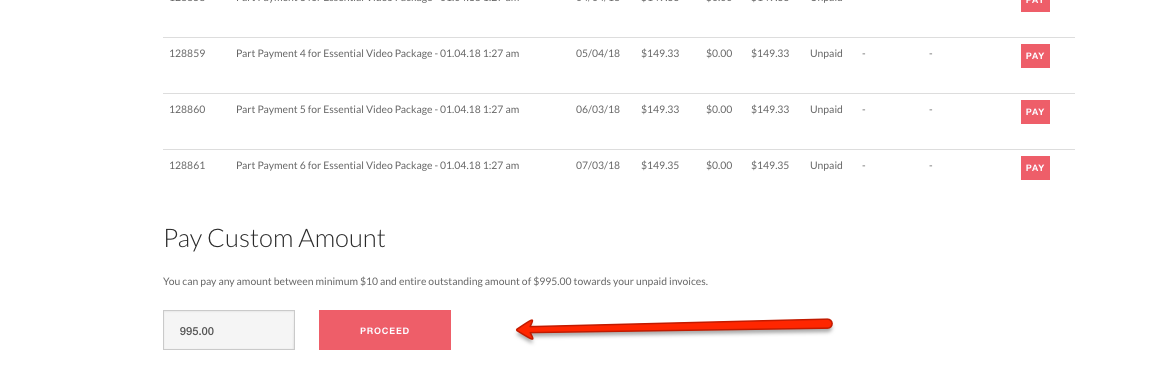Click the PROCEED button
1165x385 pixels.
coord(385,330)
